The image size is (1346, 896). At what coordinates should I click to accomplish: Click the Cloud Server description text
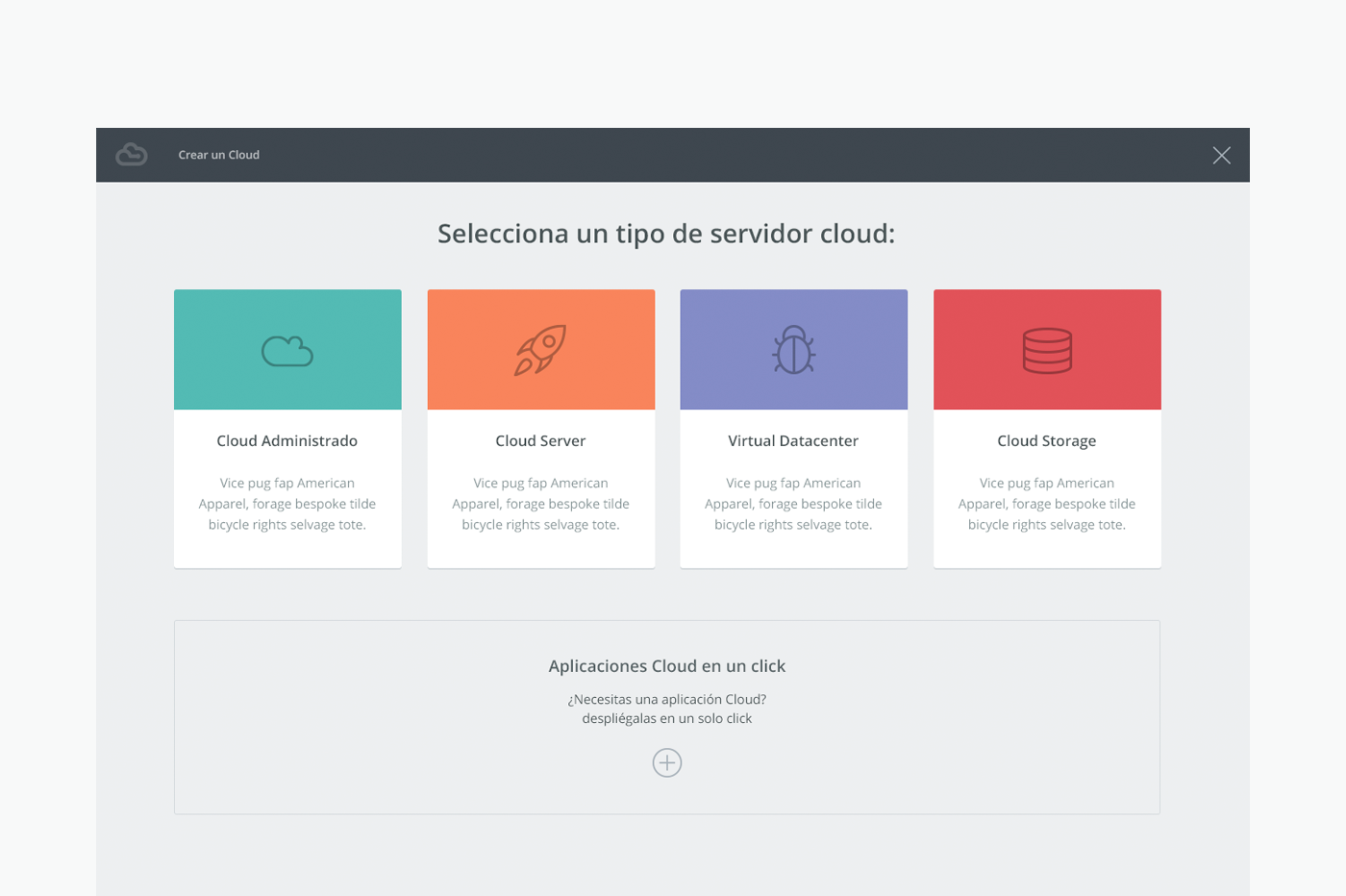(x=540, y=504)
